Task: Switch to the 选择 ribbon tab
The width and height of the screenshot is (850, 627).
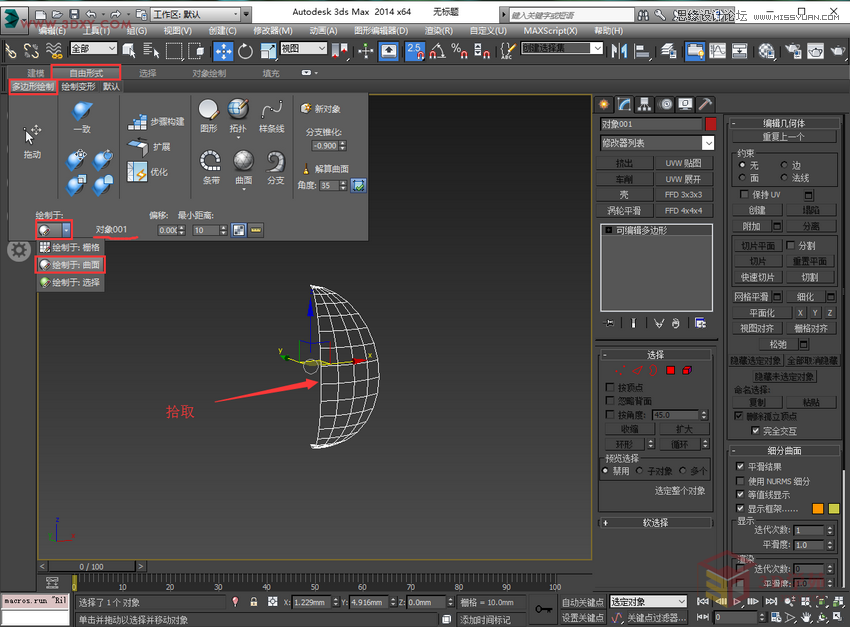Action: 150,72
